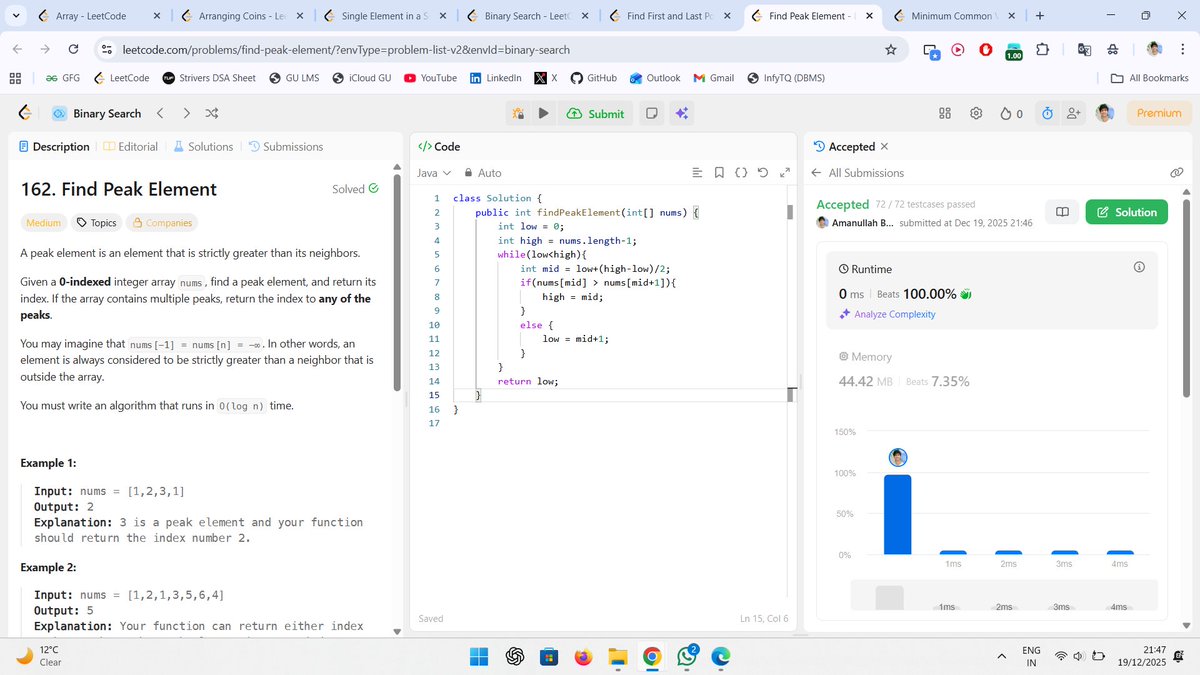Open the AI assistant sparkle icon
This screenshot has height=675, width=1200.
681,113
